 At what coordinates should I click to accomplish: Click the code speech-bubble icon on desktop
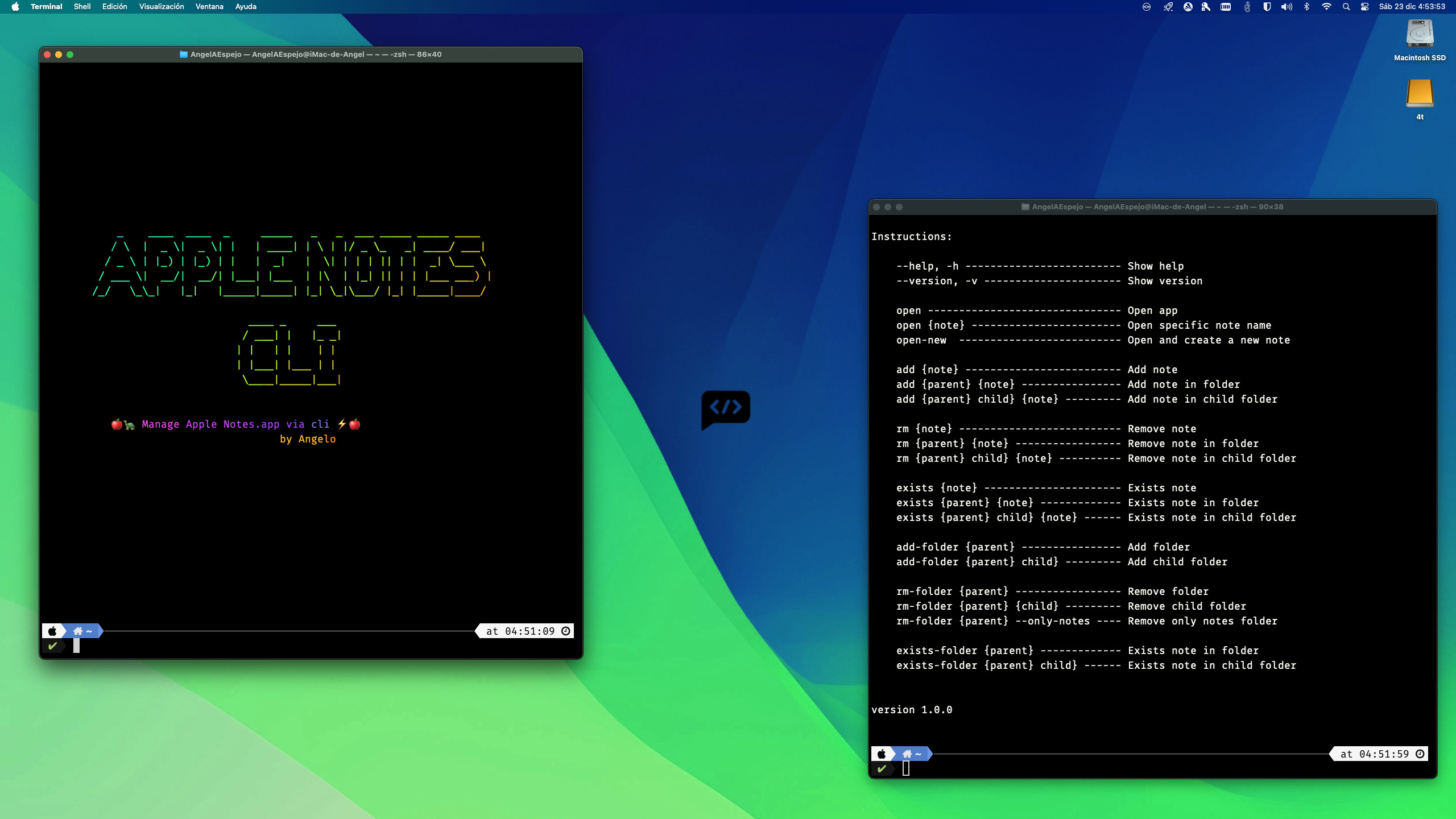726,409
